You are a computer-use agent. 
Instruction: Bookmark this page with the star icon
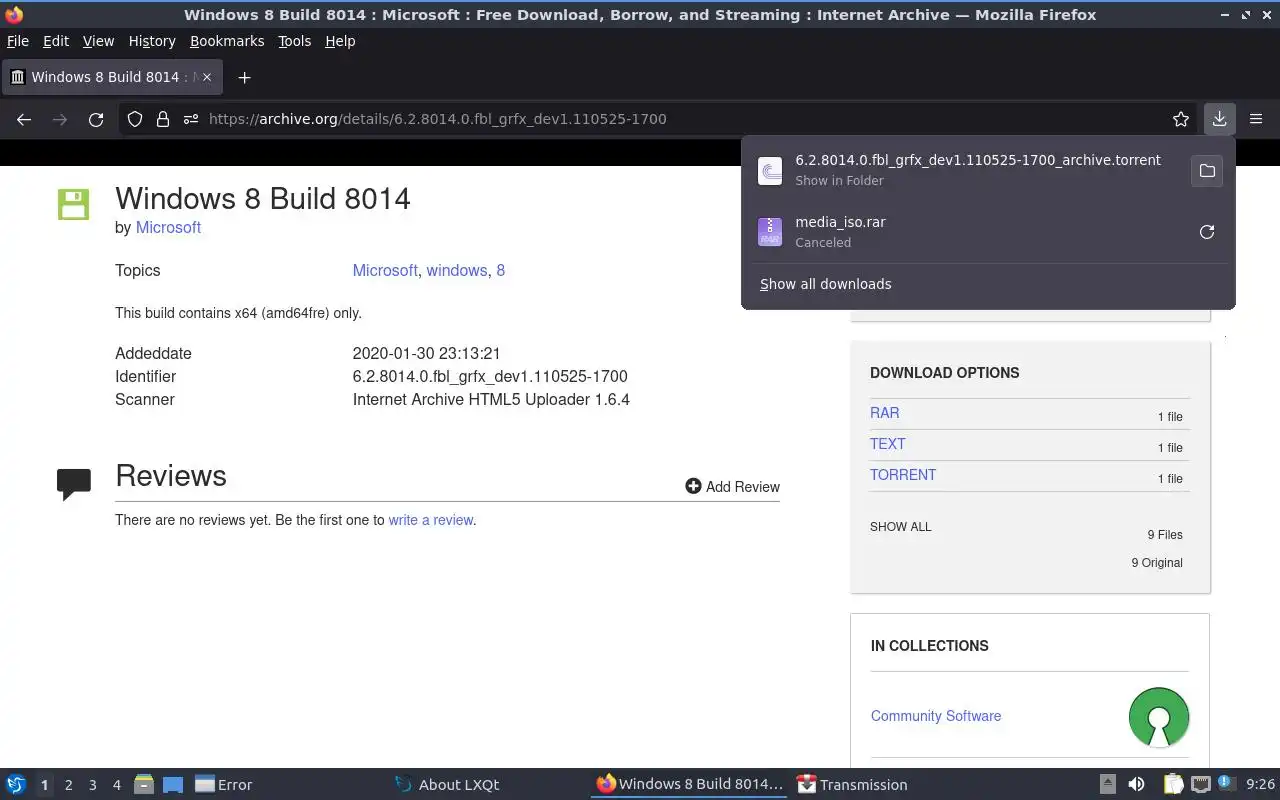click(x=1181, y=119)
